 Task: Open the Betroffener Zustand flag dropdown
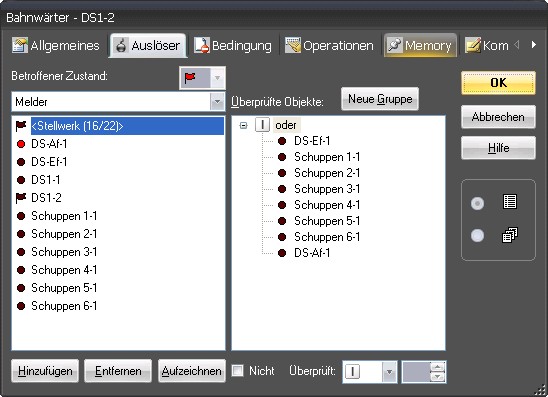[217, 78]
